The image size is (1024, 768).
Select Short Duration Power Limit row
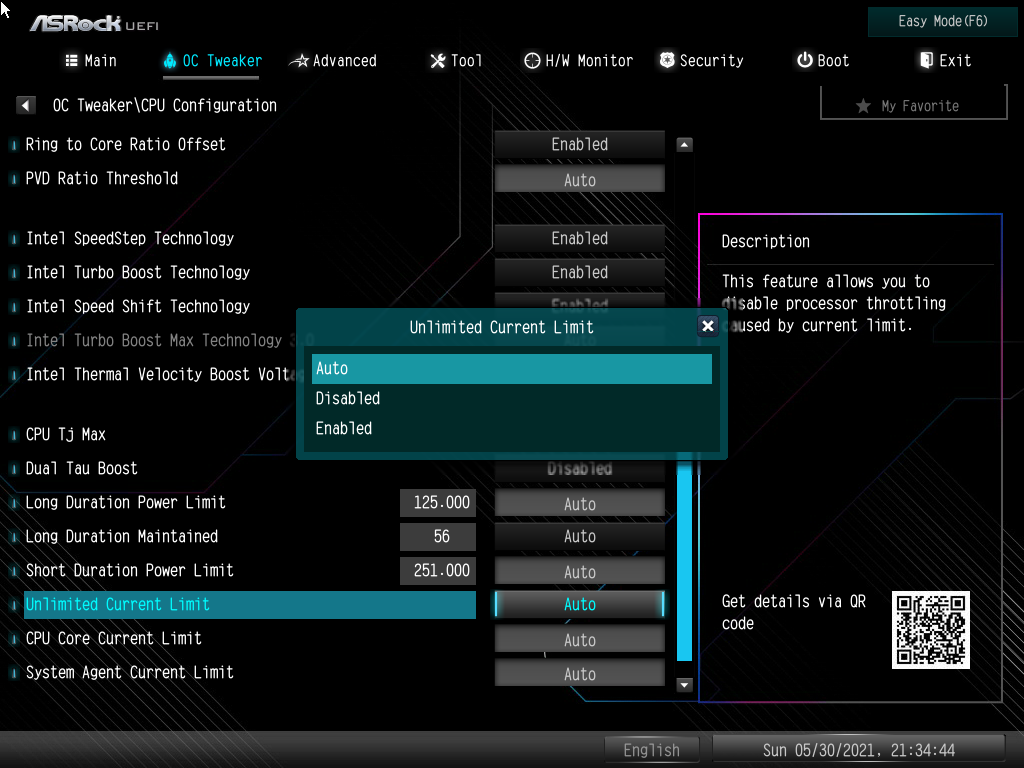[210, 570]
